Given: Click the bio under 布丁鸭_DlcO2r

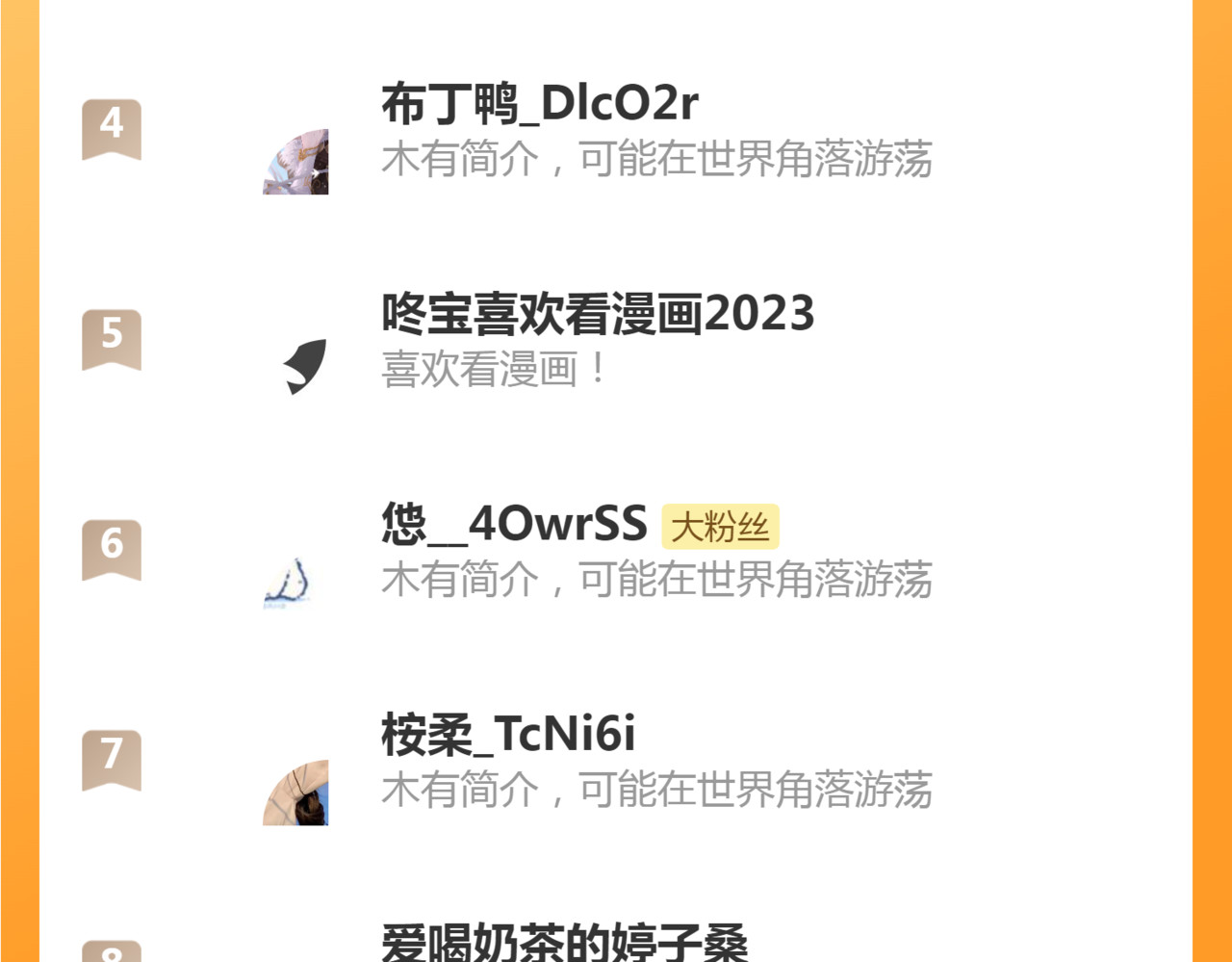Looking at the screenshot, I should pos(656,159).
